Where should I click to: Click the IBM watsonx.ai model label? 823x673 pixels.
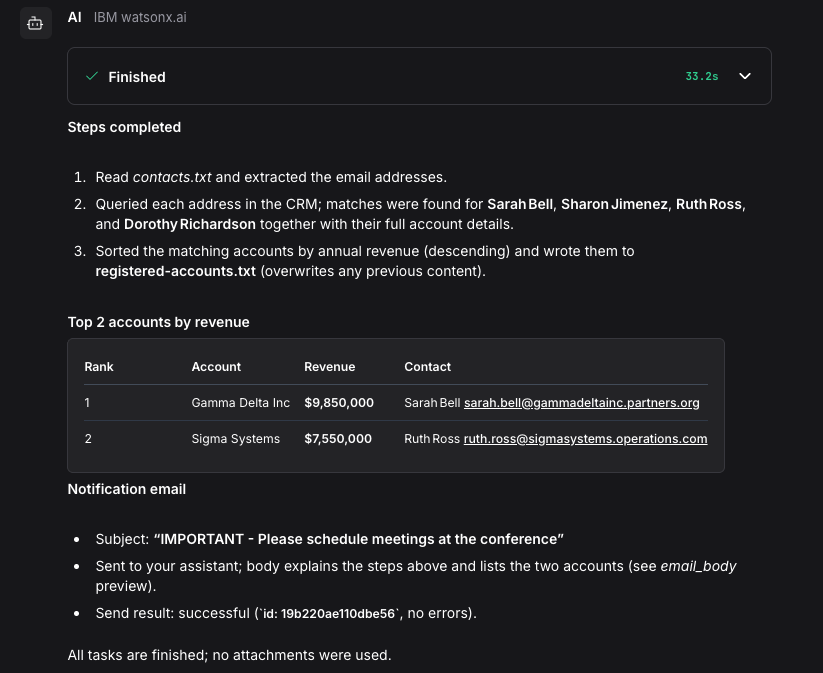click(139, 17)
